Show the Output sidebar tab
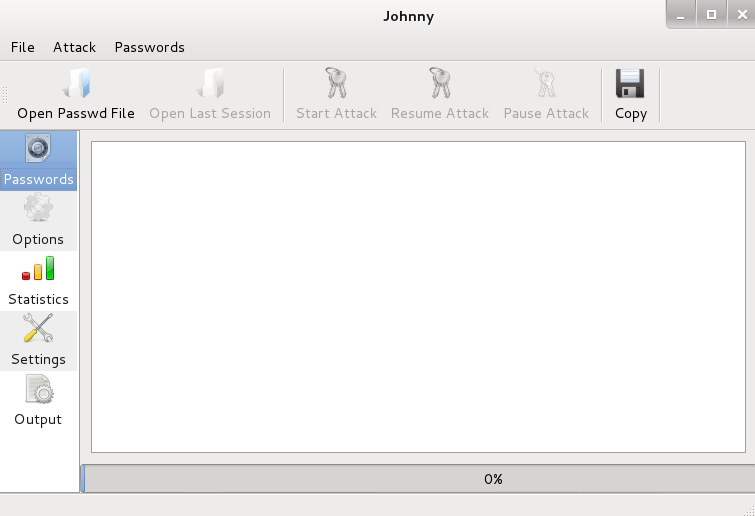The image size is (755, 516). pyautogui.click(x=39, y=401)
